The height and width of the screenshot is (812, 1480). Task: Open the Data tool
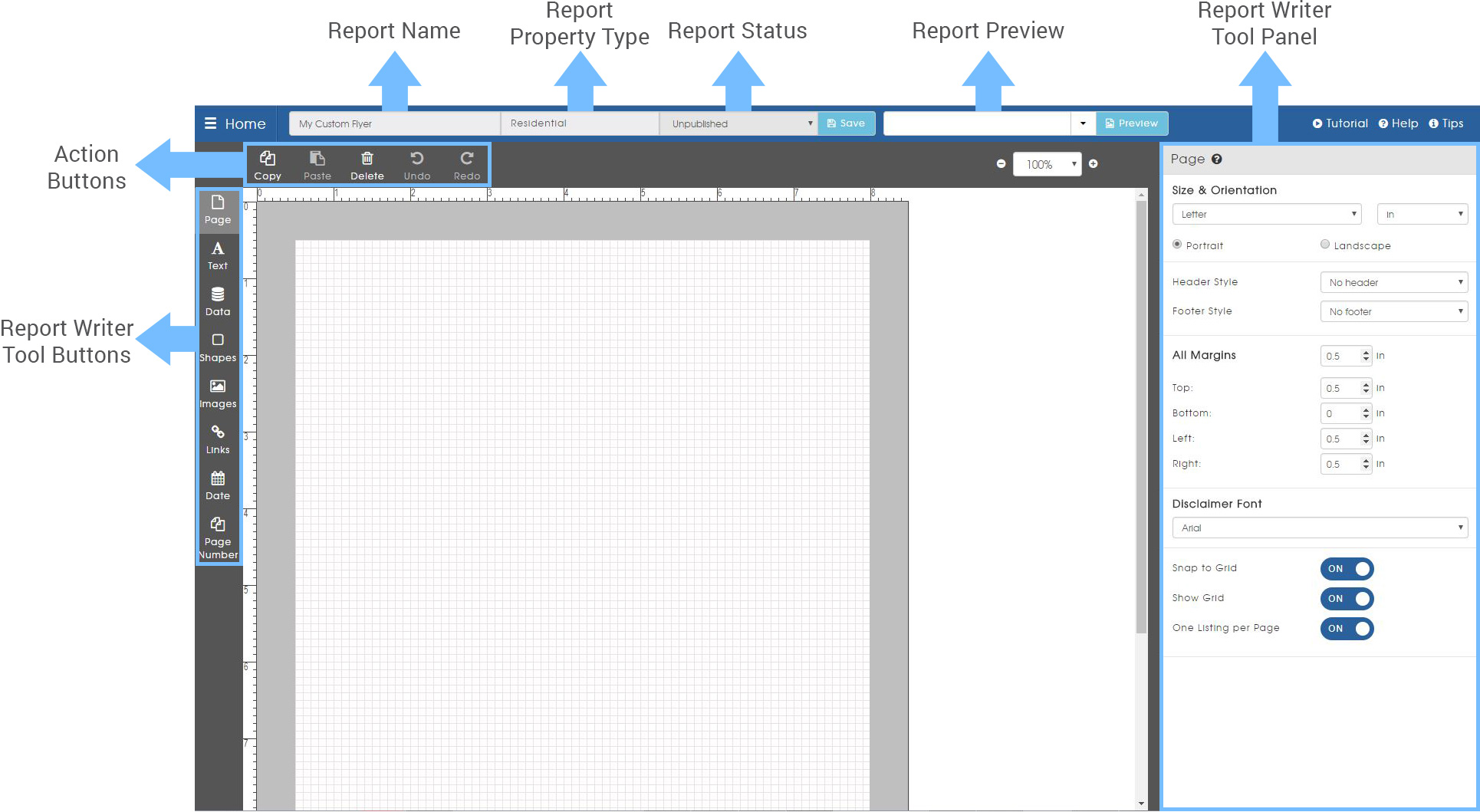pyautogui.click(x=218, y=300)
